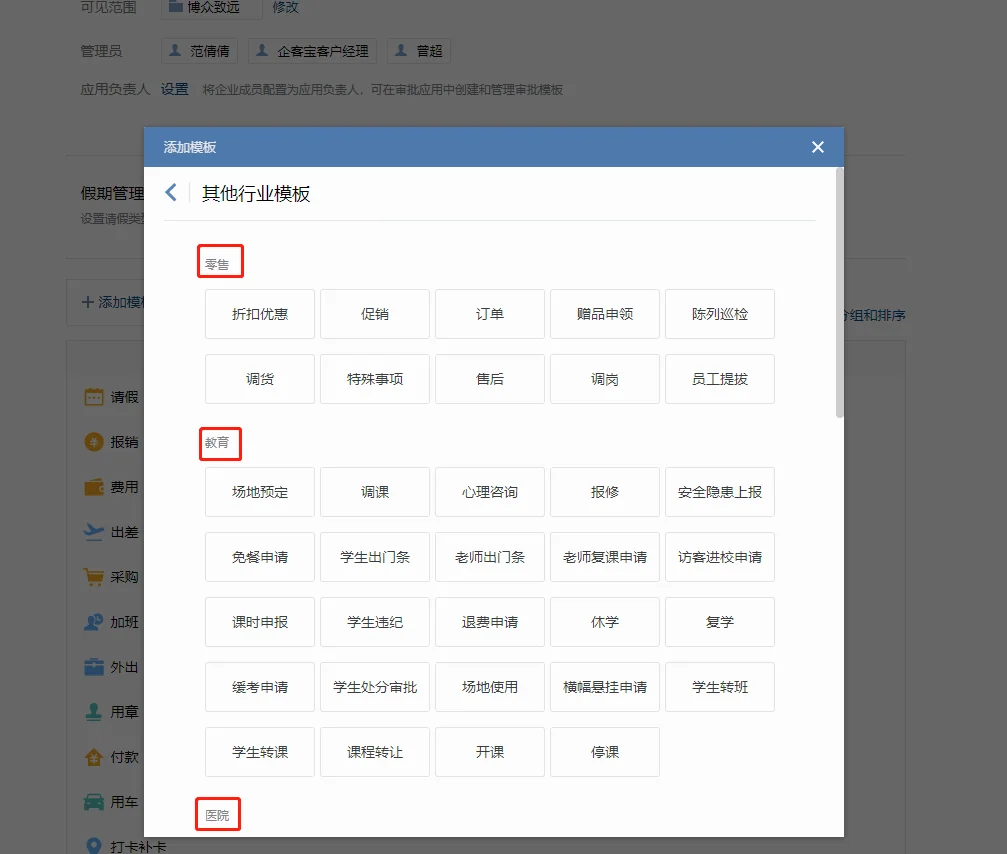Click the person icon next to 企客宝客户经理
1007x854 pixels.
click(262, 50)
